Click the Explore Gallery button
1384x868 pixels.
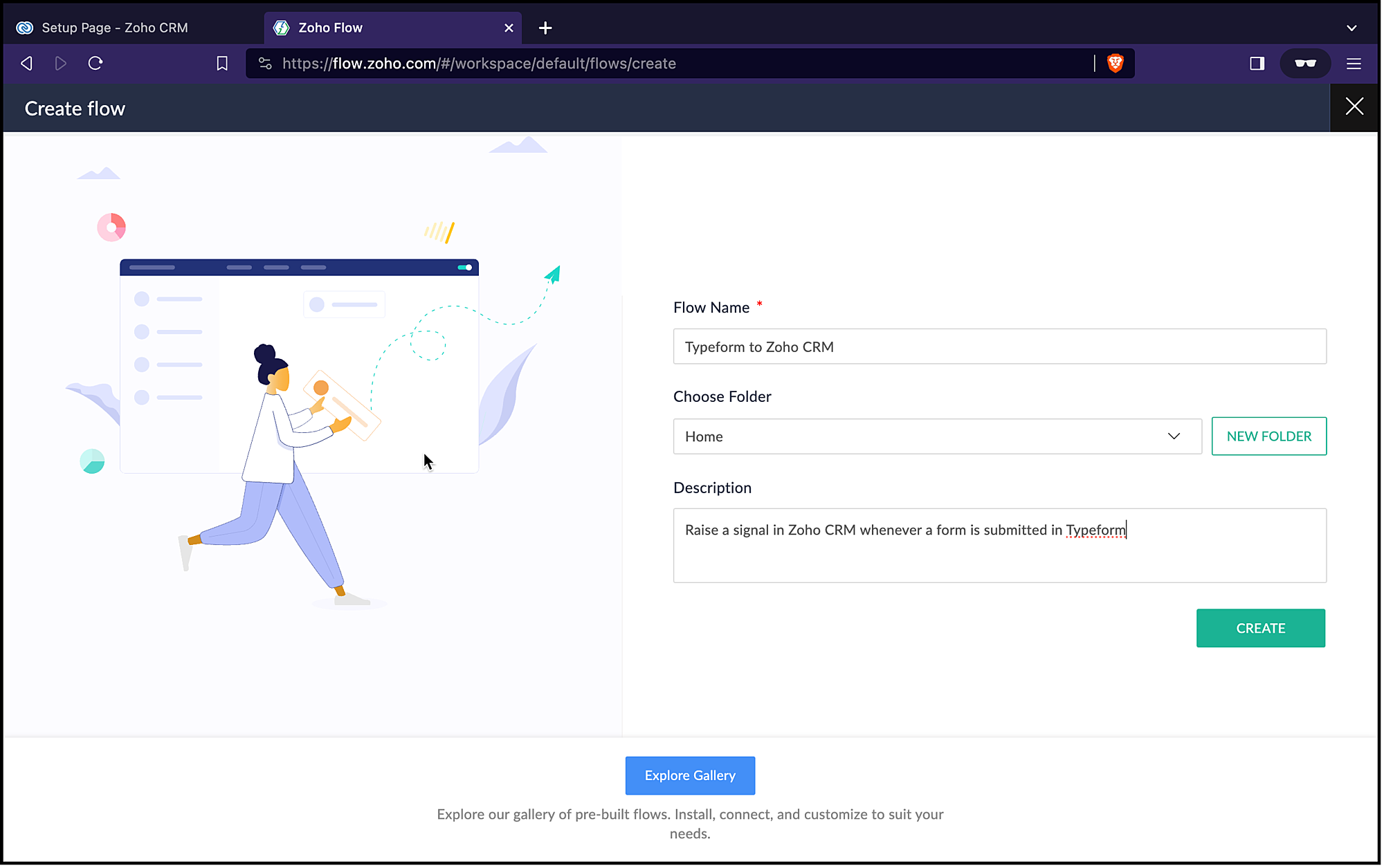click(690, 775)
